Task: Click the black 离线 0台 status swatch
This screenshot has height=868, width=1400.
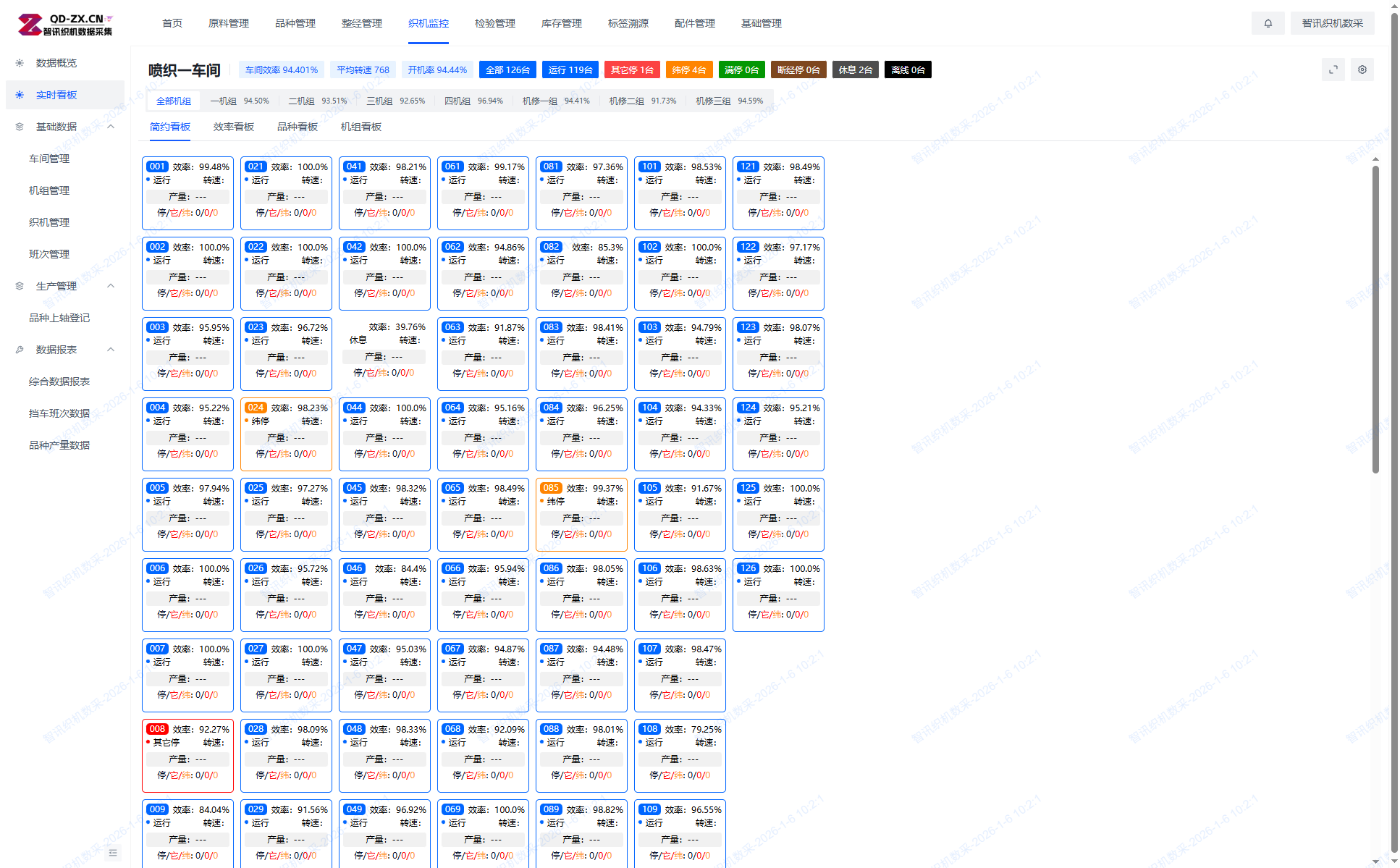Action: [x=908, y=70]
